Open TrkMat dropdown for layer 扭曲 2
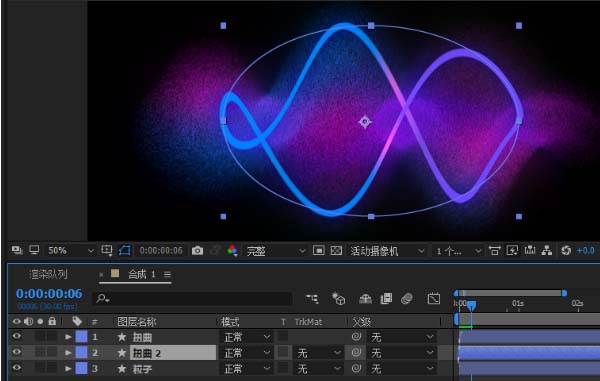 coord(318,353)
